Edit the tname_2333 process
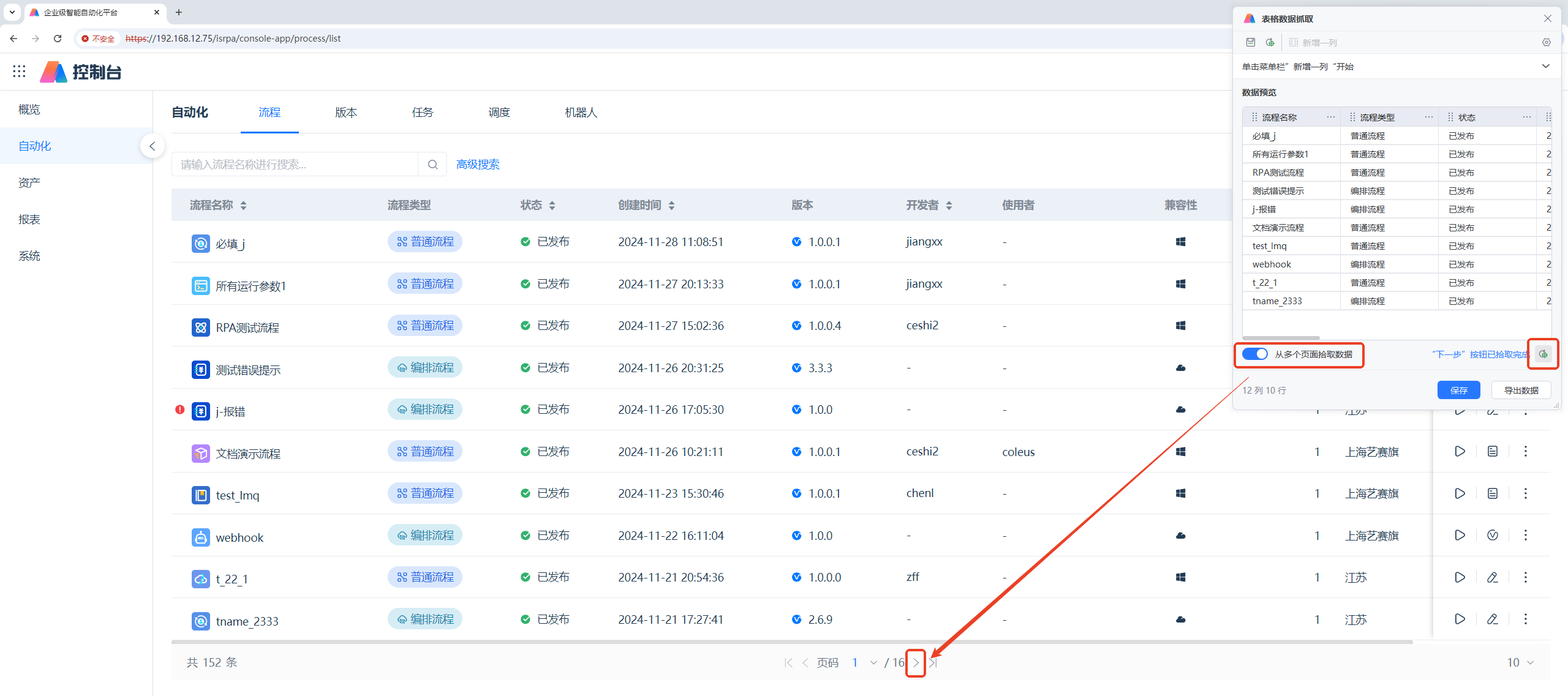The height and width of the screenshot is (696, 1568). point(1493,619)
